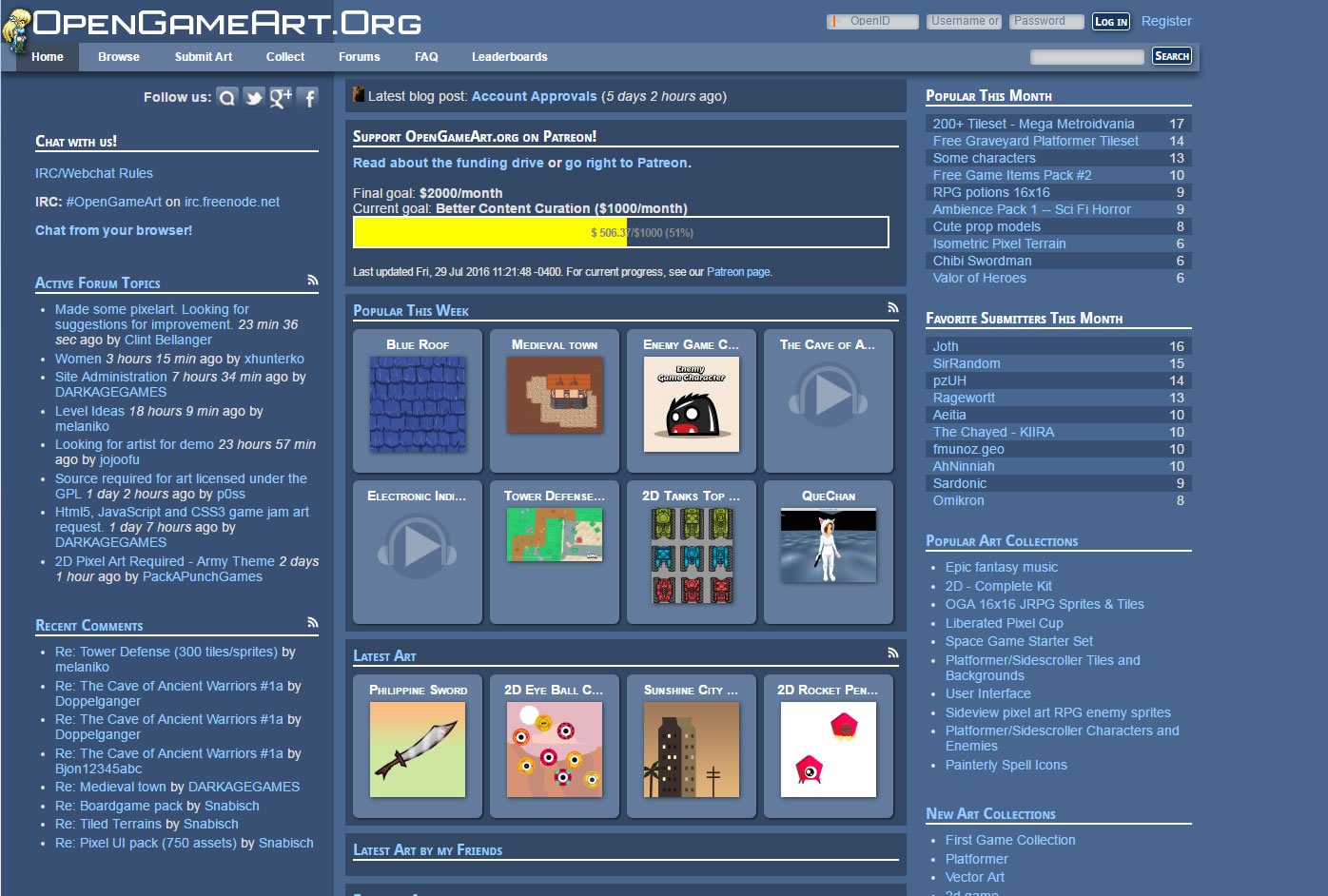Open Level Ideas forum topic
The width and height of the screenshot is (1328, 896).
click(89, 411)
